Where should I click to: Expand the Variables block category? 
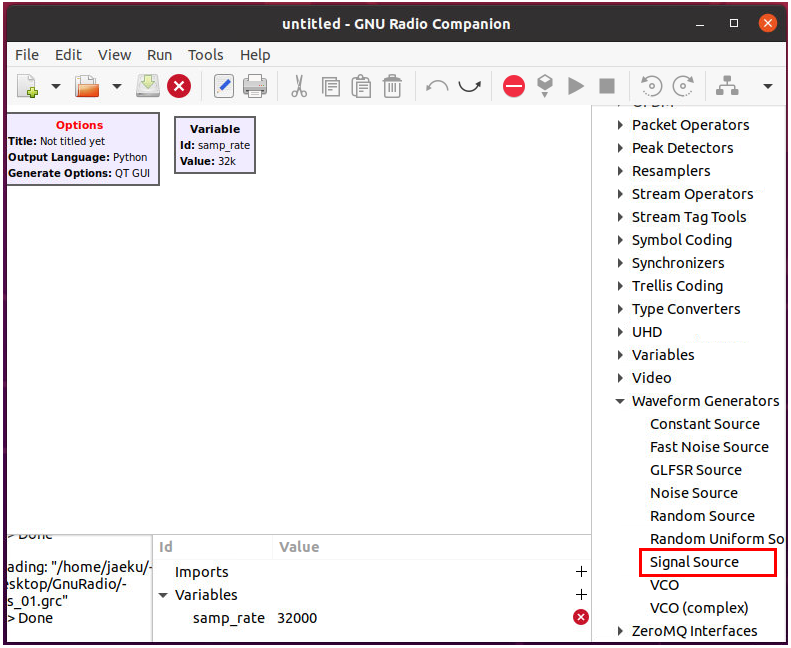[x=620, y=355]
